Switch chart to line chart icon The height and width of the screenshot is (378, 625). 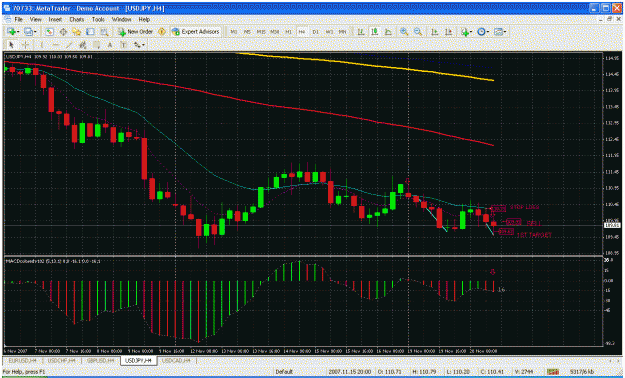388,32
